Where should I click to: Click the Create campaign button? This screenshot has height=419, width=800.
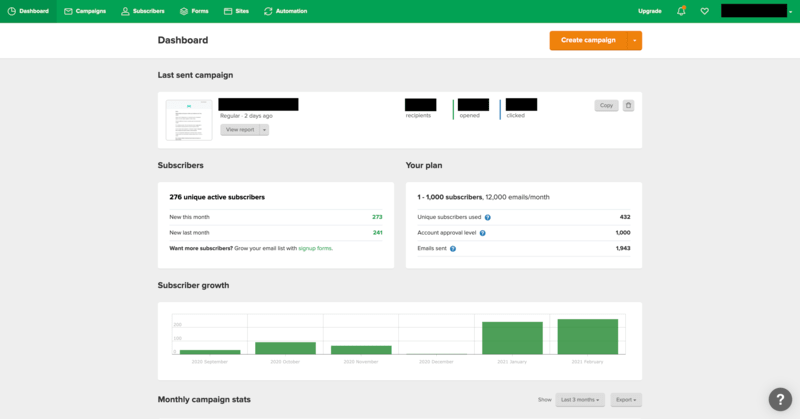tap(588, 40)
